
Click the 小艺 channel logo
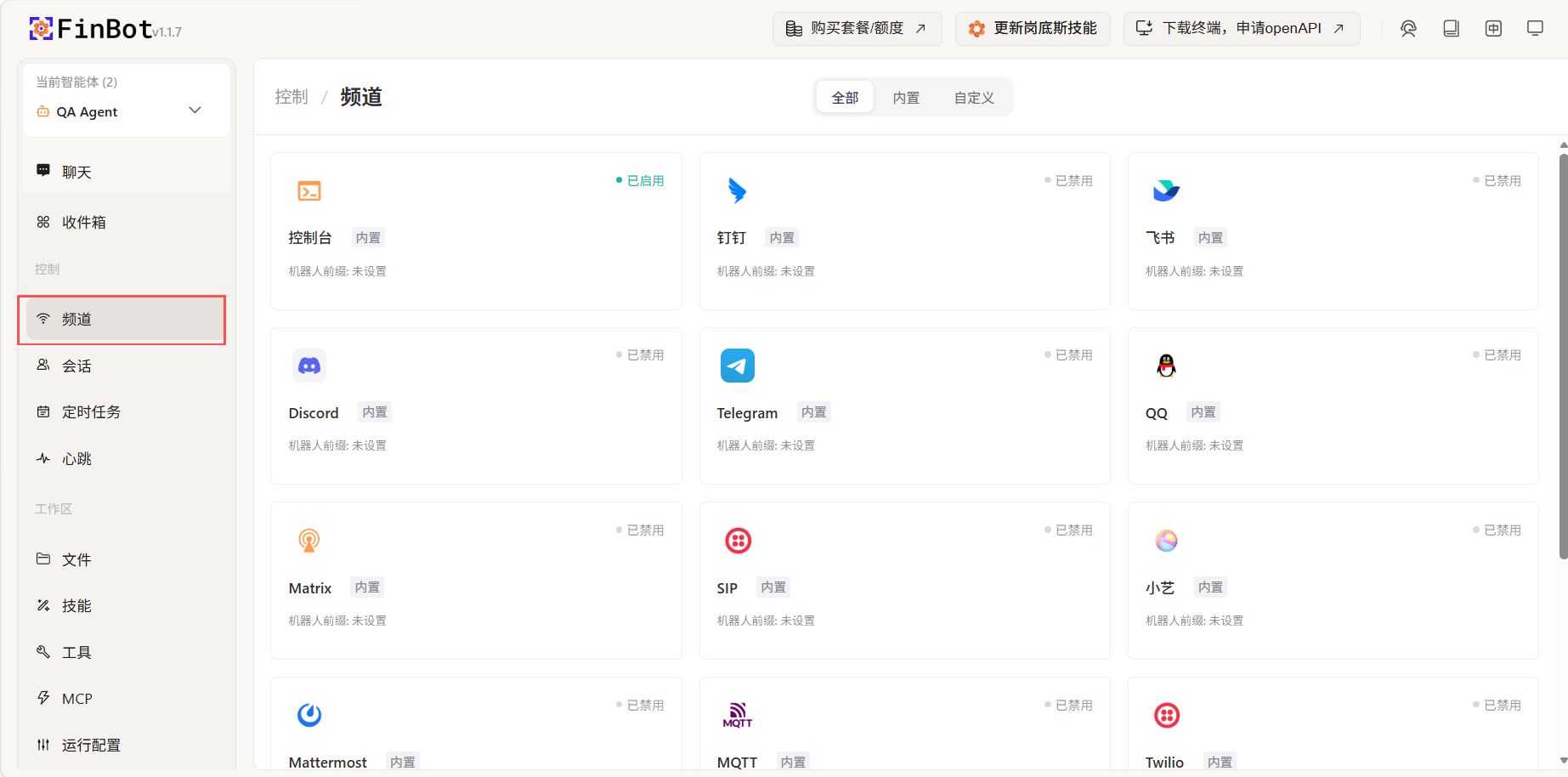point(1166,541)
